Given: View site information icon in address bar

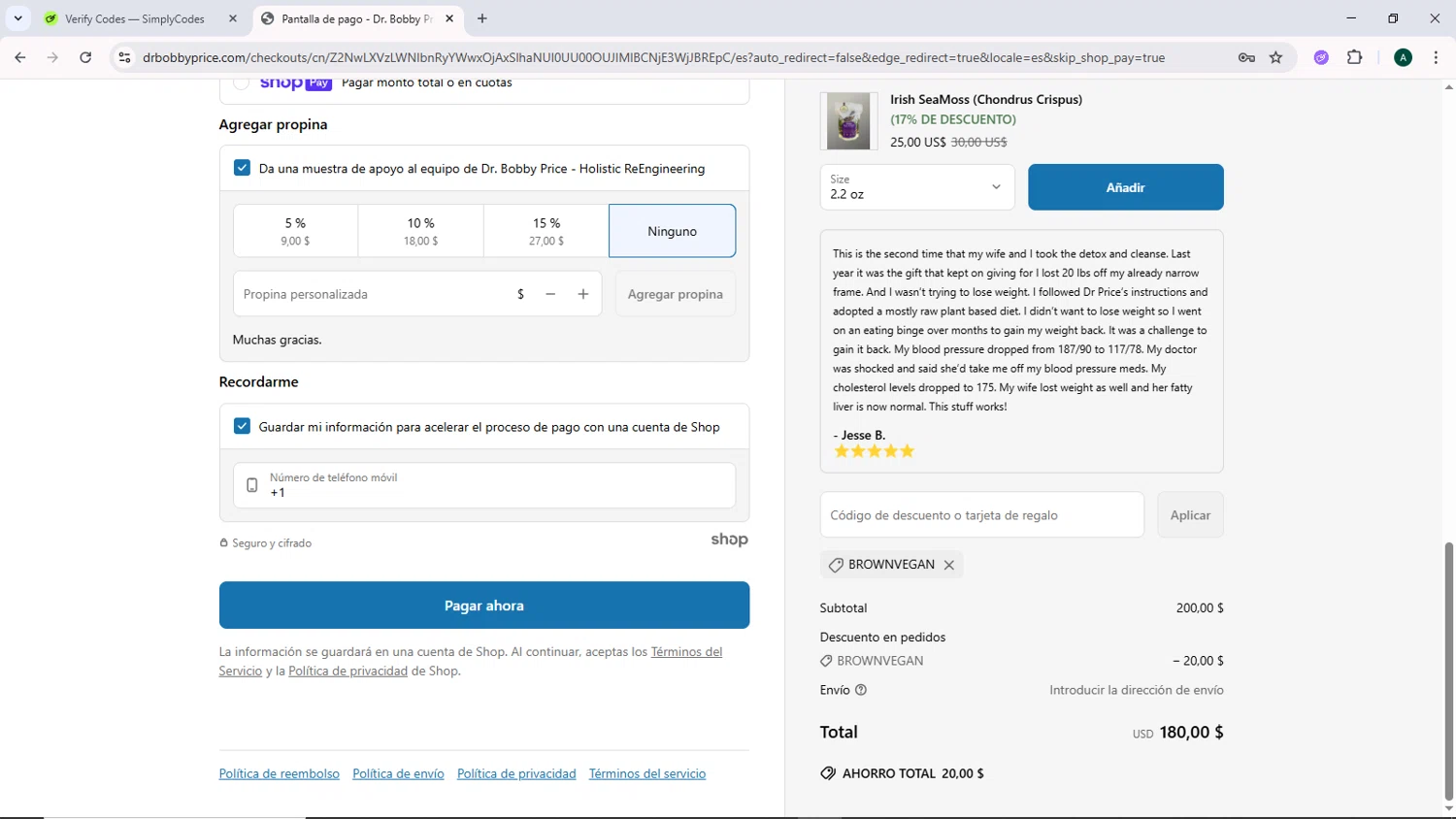Looking at the screenshot, I should click(124, 57).
